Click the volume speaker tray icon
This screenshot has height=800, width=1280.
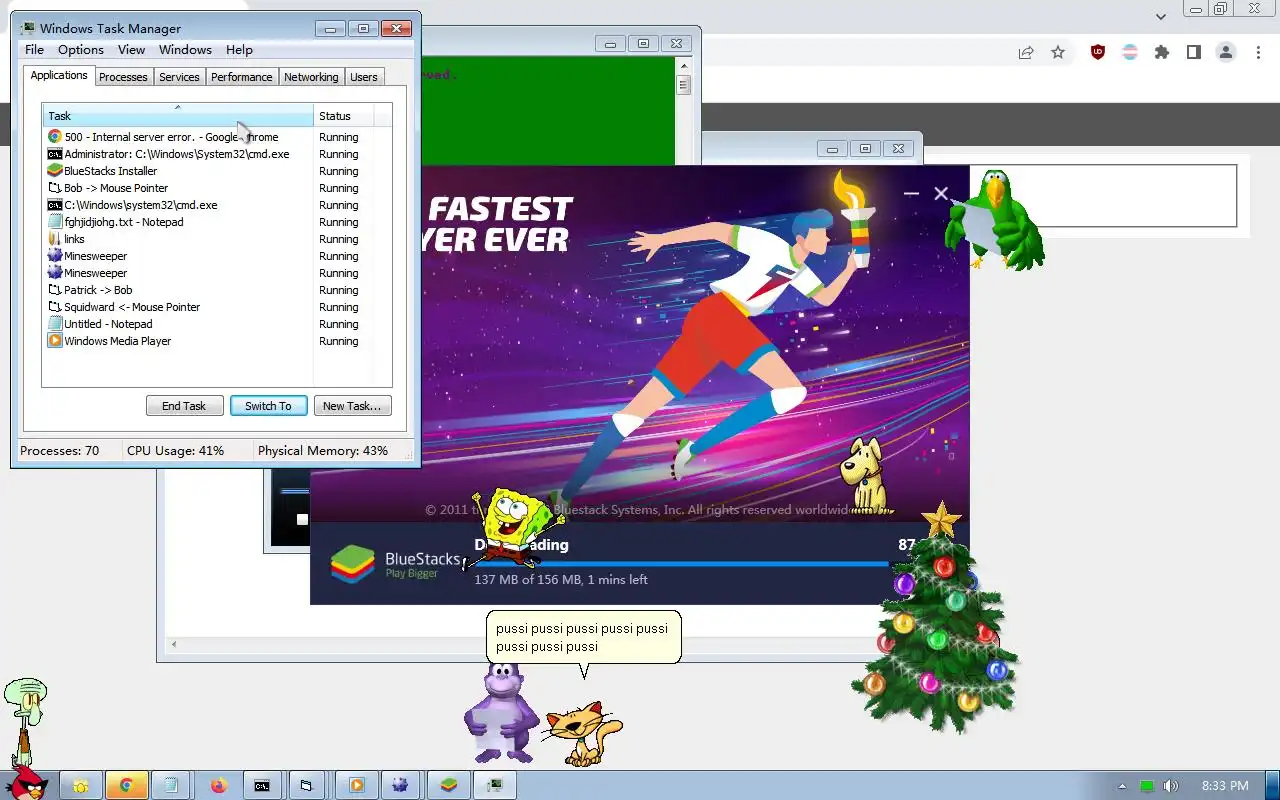pyautogui.click(x=1171, y=786)
